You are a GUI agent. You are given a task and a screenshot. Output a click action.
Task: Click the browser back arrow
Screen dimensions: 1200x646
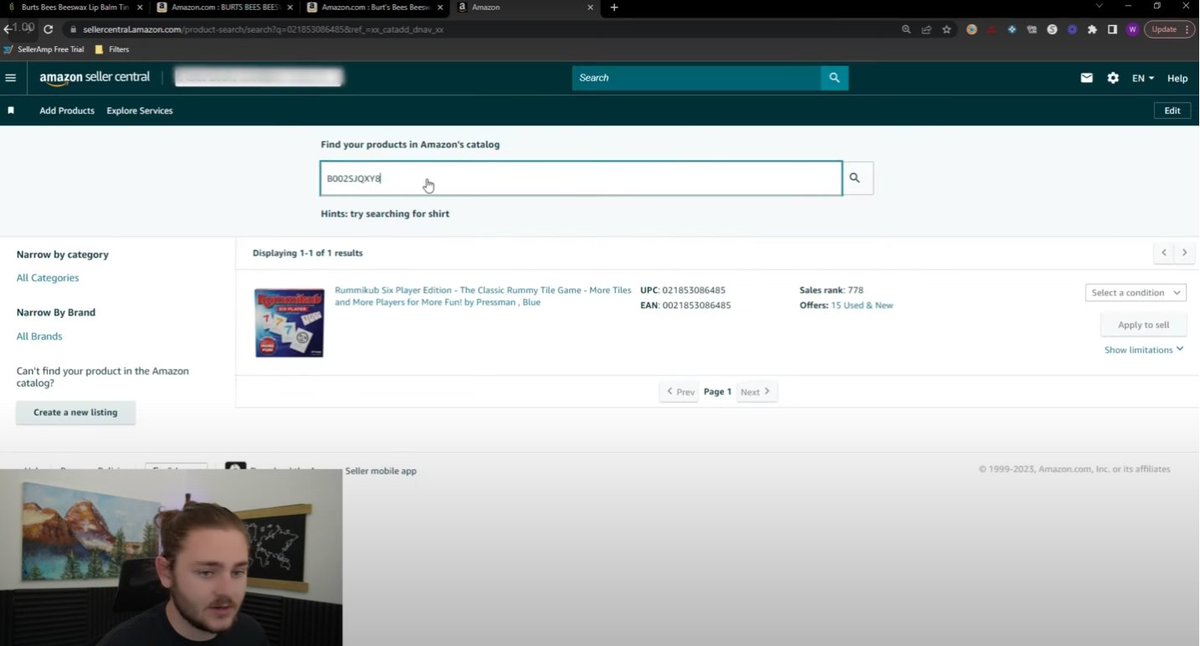[9, 29]
